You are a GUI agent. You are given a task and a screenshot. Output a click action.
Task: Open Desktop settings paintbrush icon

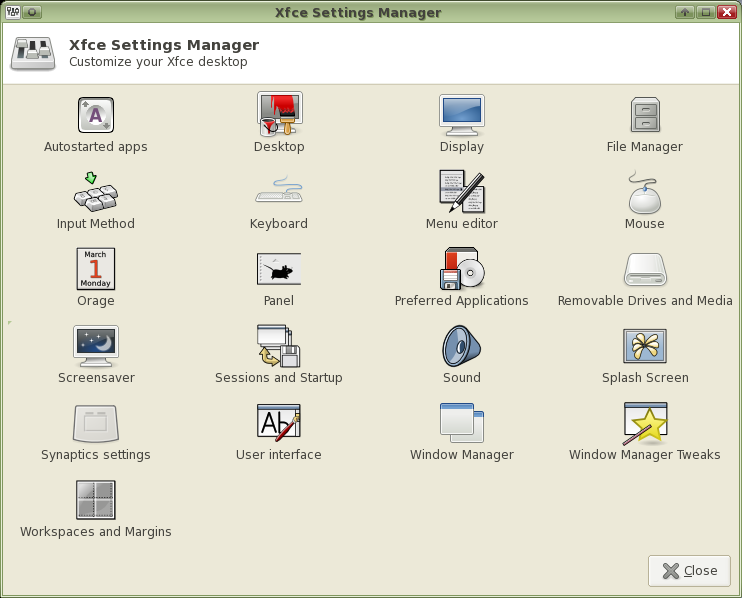279,114
